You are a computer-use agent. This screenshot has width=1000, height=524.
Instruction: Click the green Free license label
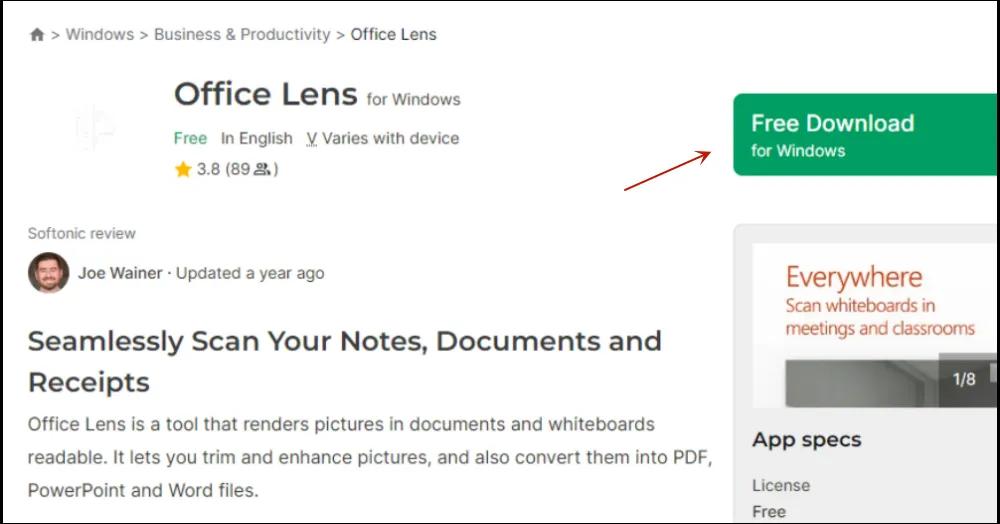[x=190, y=138]
